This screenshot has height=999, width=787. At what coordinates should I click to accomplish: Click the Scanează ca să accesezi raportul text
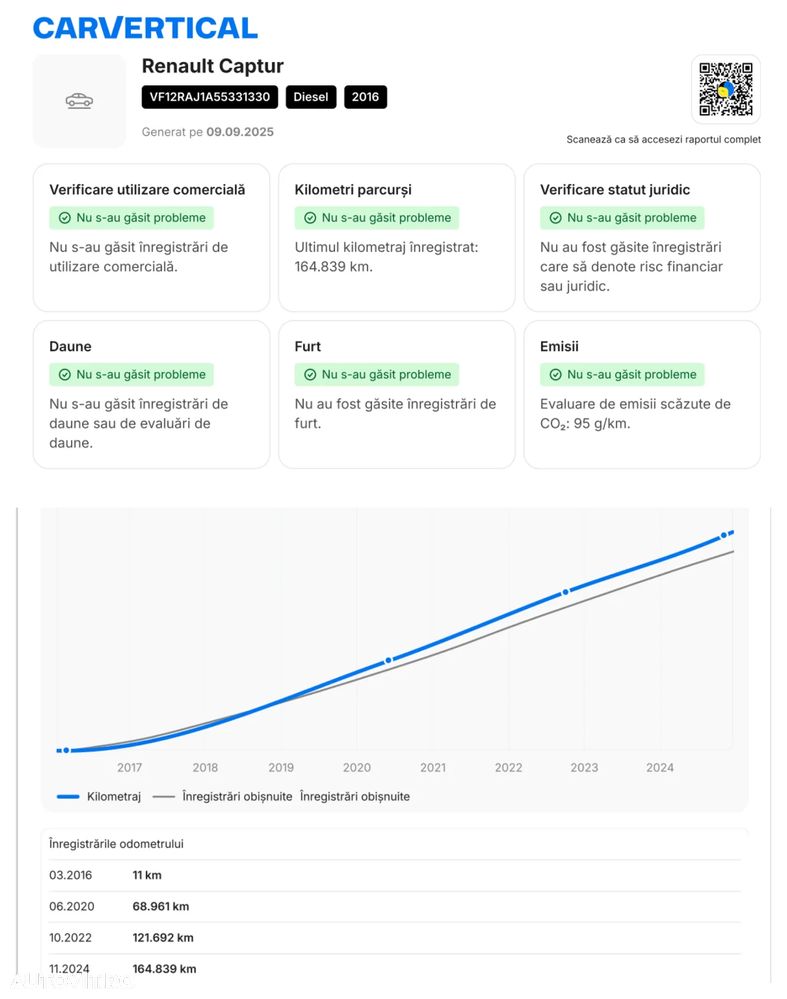click(x=663, y=140)
